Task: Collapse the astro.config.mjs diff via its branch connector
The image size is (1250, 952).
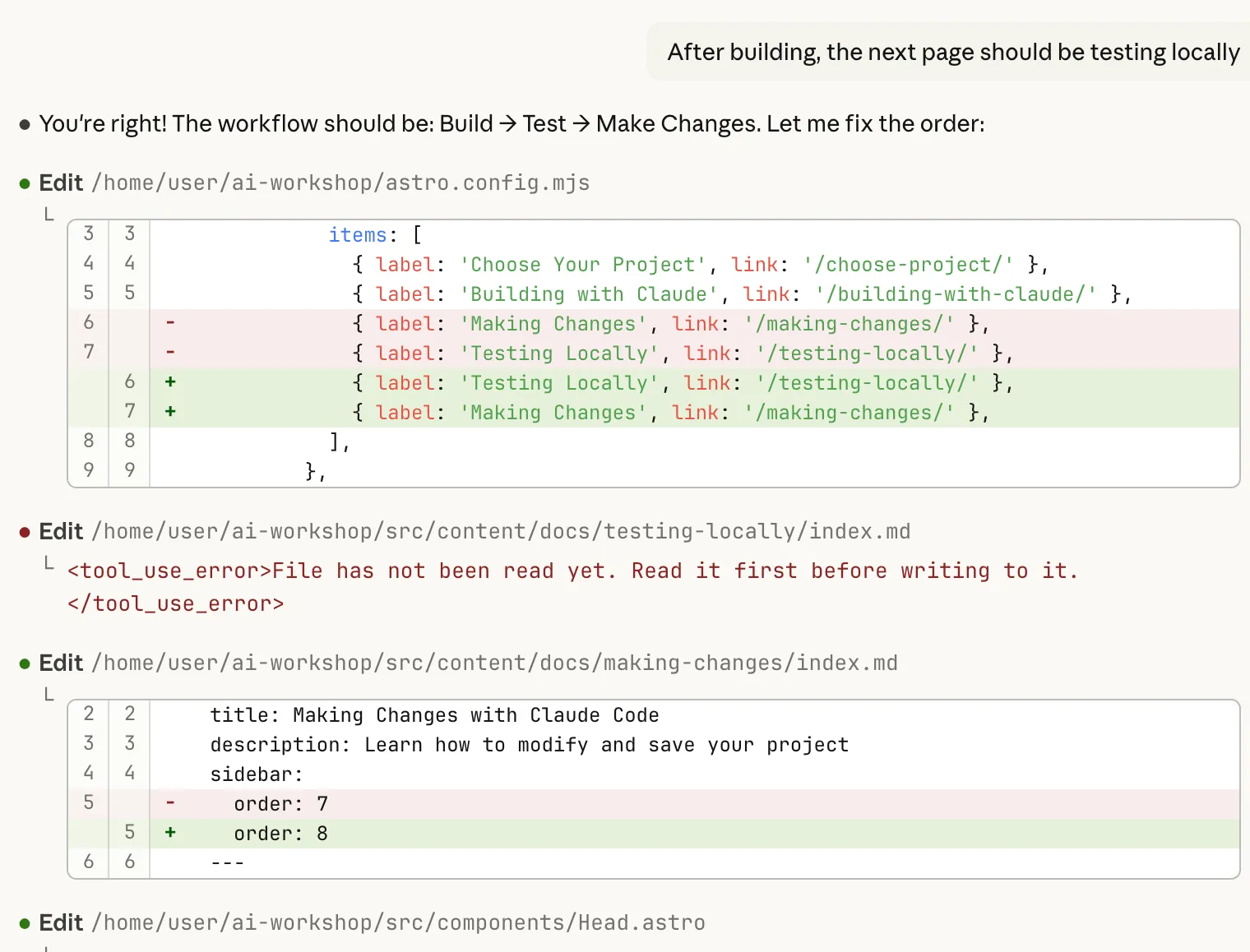Action: (49, 215)
